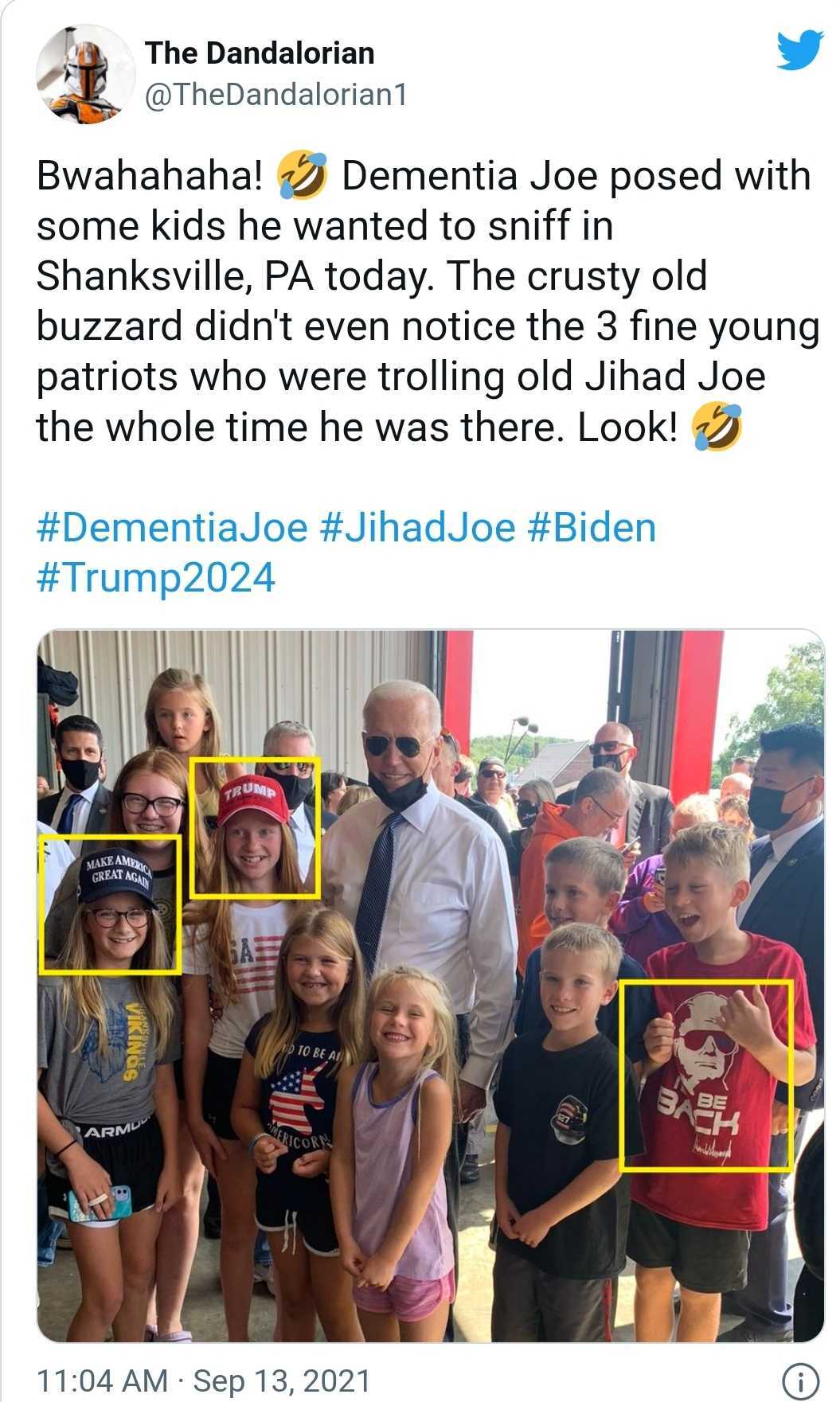Click the Make America Great Again hat box
The image size is (840, 1402).
click(111, 904)
